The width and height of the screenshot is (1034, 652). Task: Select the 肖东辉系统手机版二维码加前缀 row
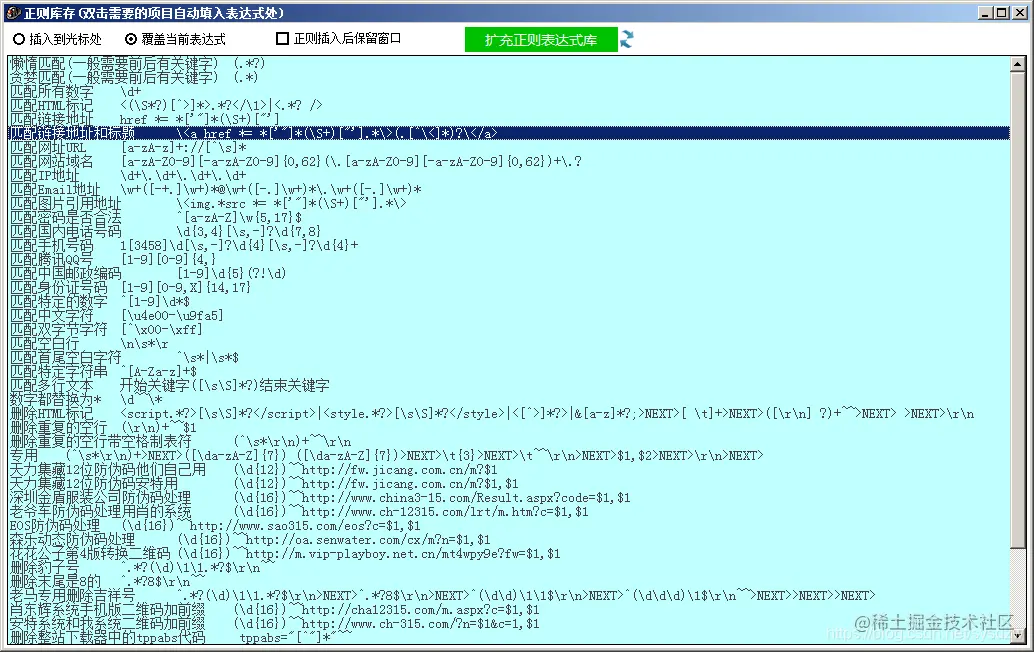[509, 609]
